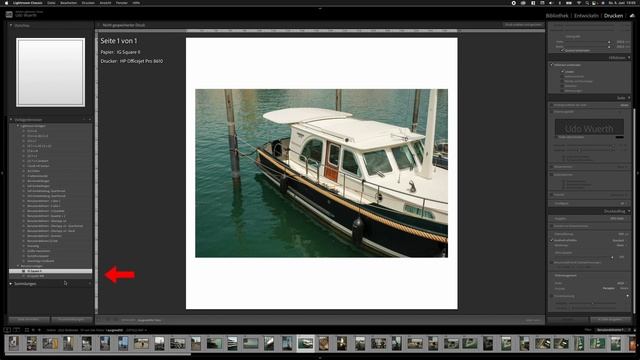This screenshot has width=640, height=360.
Task: Go back with the filmstrip left arrow
Action: (x=33, y=330)
